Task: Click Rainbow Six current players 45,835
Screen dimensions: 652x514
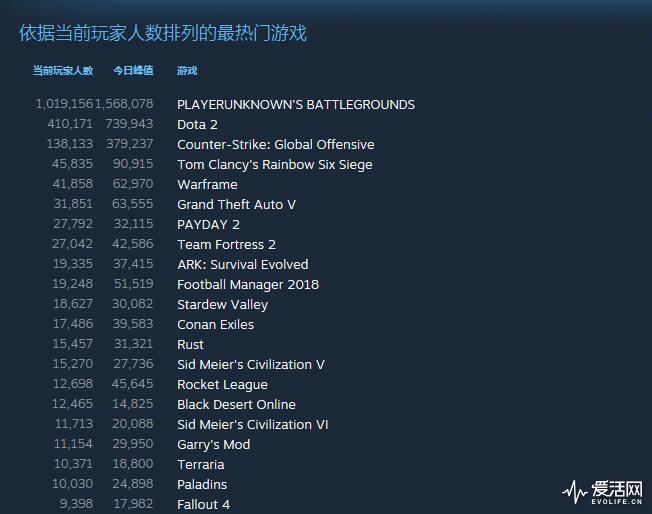Action: (72, 163)
